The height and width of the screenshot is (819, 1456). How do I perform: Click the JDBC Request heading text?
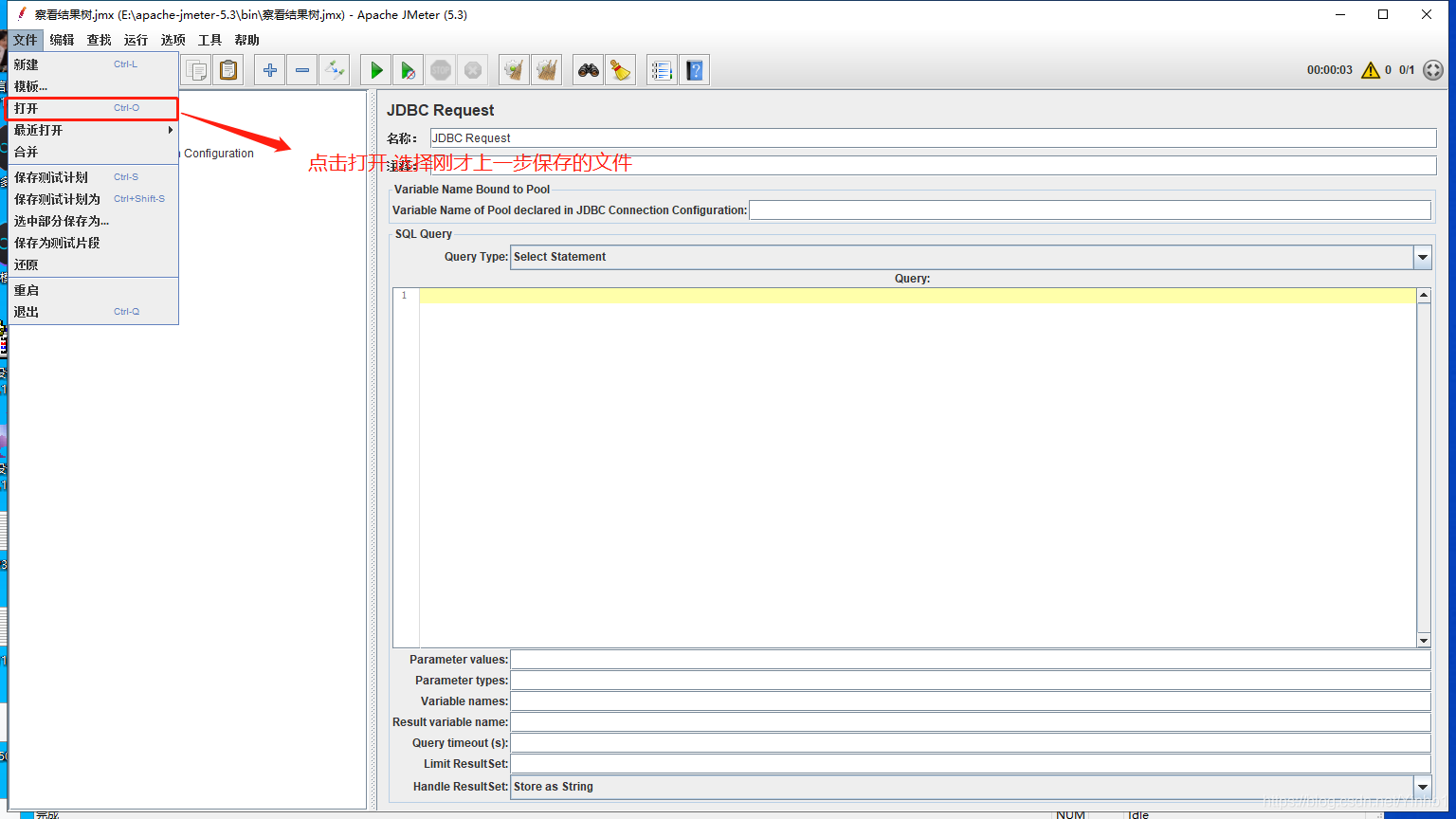pos(441,111)
